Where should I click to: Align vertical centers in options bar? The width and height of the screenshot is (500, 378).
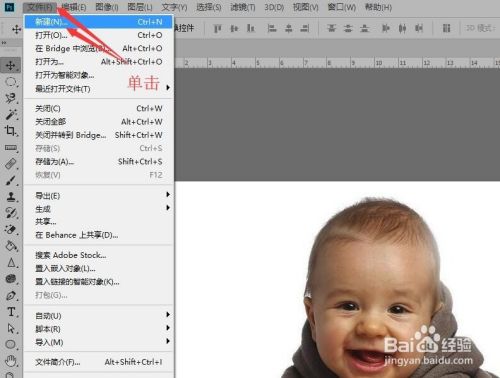click(234, 29)
